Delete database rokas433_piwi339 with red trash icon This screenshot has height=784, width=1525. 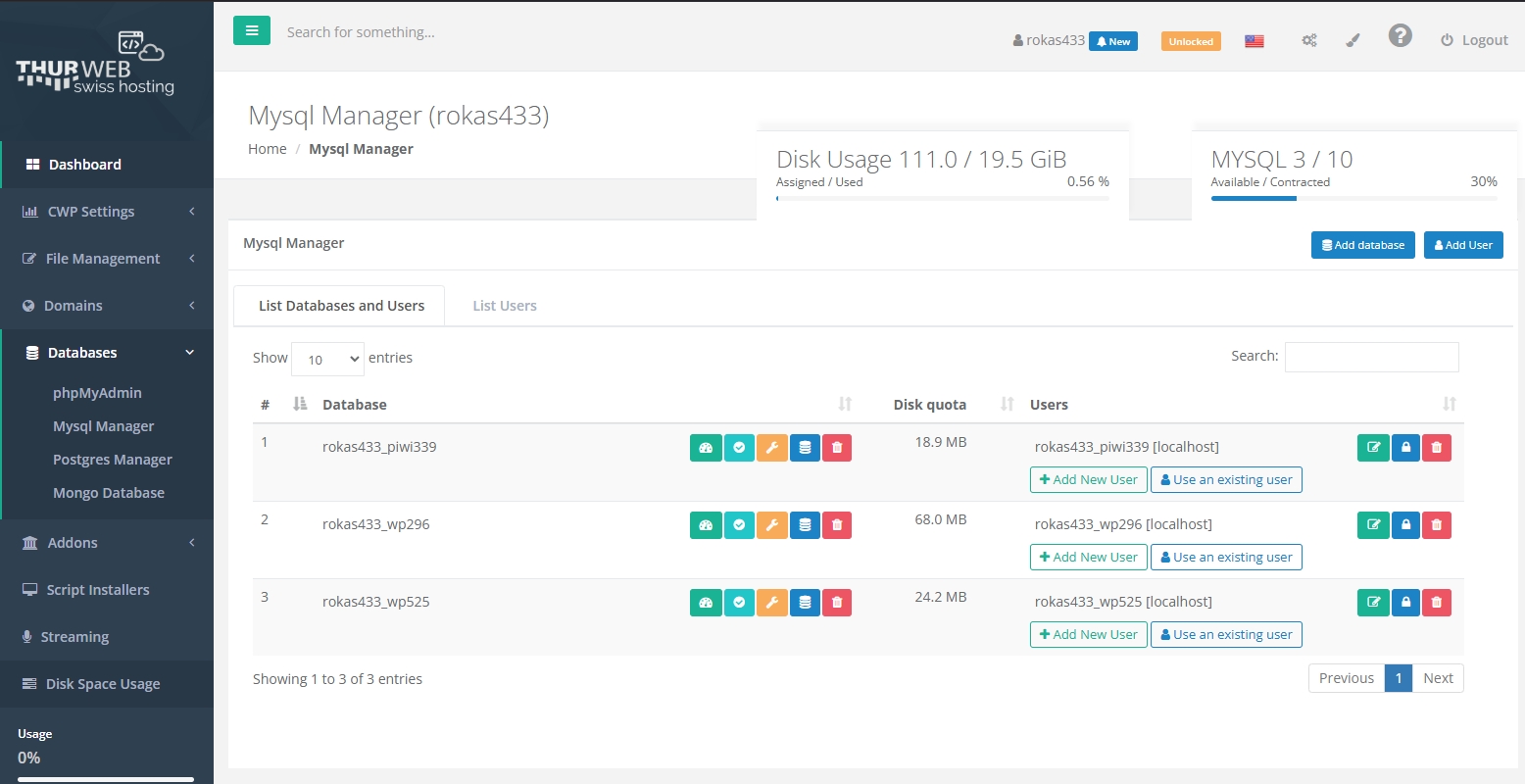837,448
